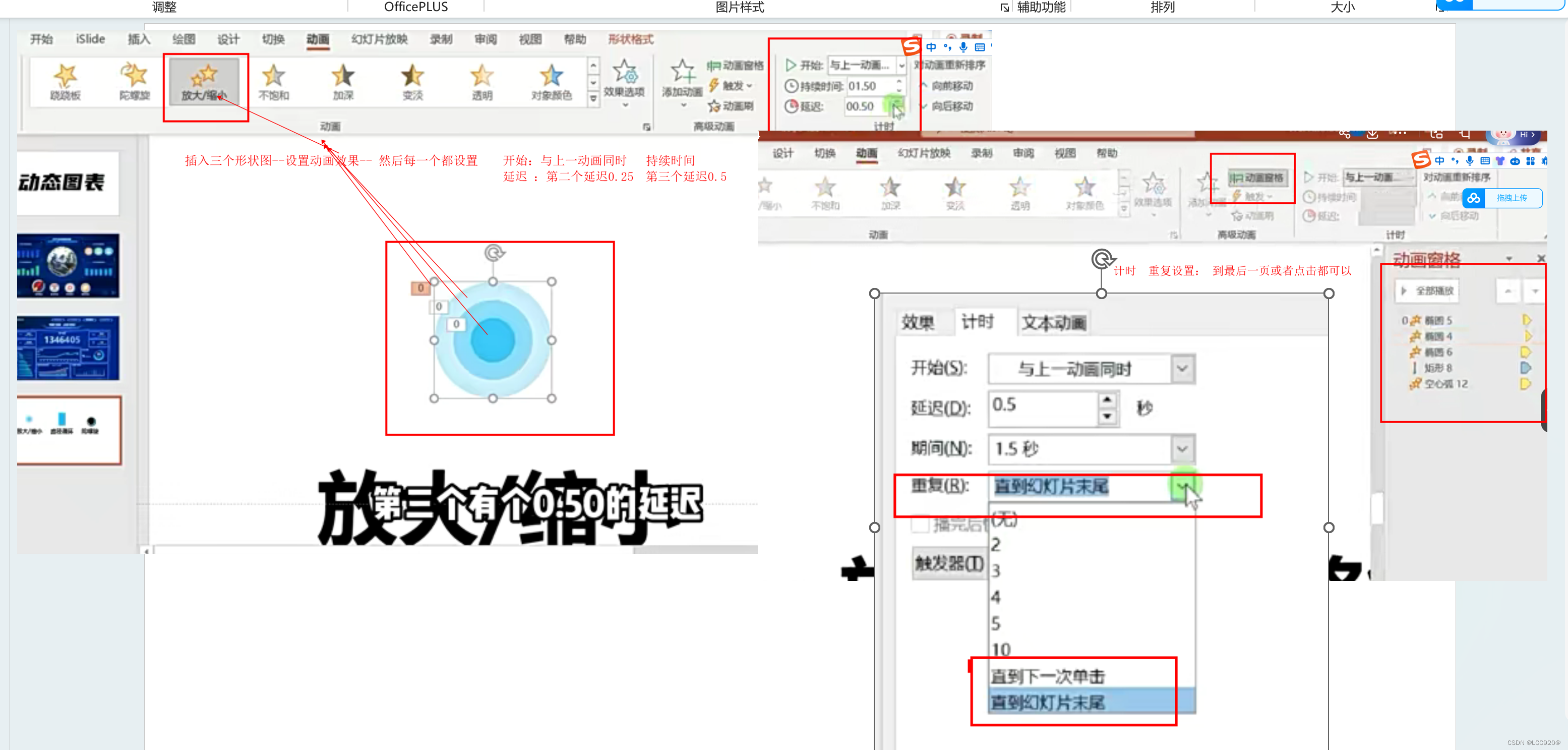Image resolution: width=1568 pixels, height=750 pixels.
Task: Switch to the 效果 dialog tab
Action: pos(917,322)
